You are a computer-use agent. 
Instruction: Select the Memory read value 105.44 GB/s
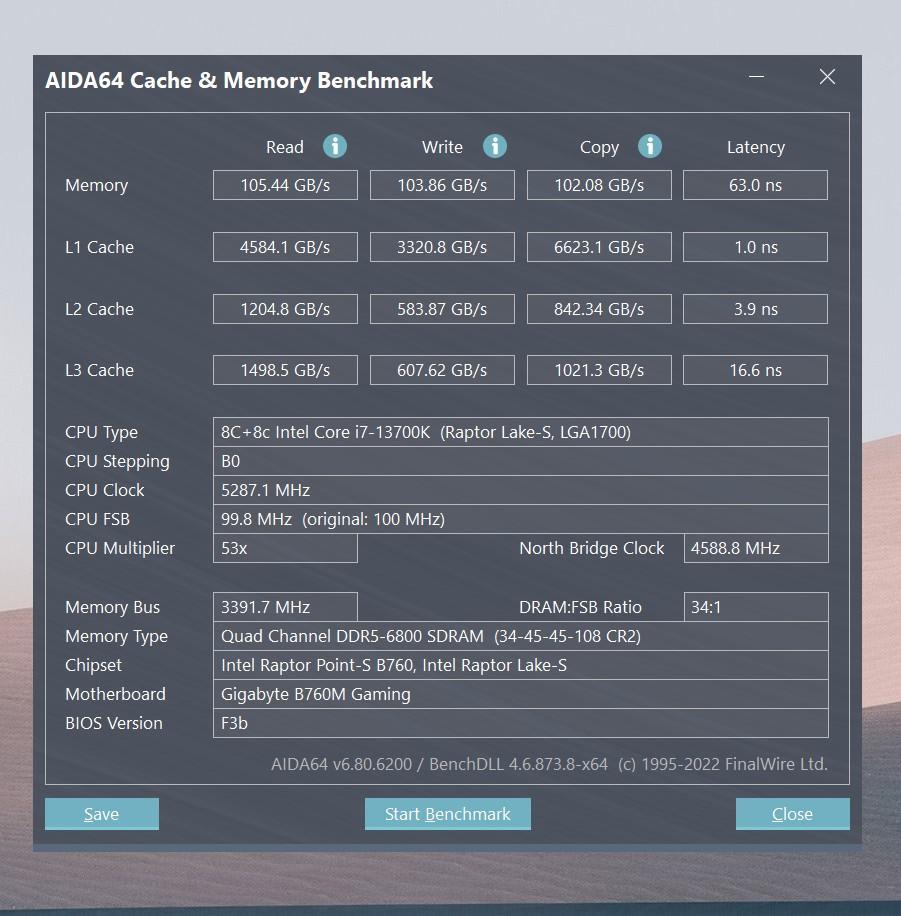pyautogui.click(x=285, y=185)
